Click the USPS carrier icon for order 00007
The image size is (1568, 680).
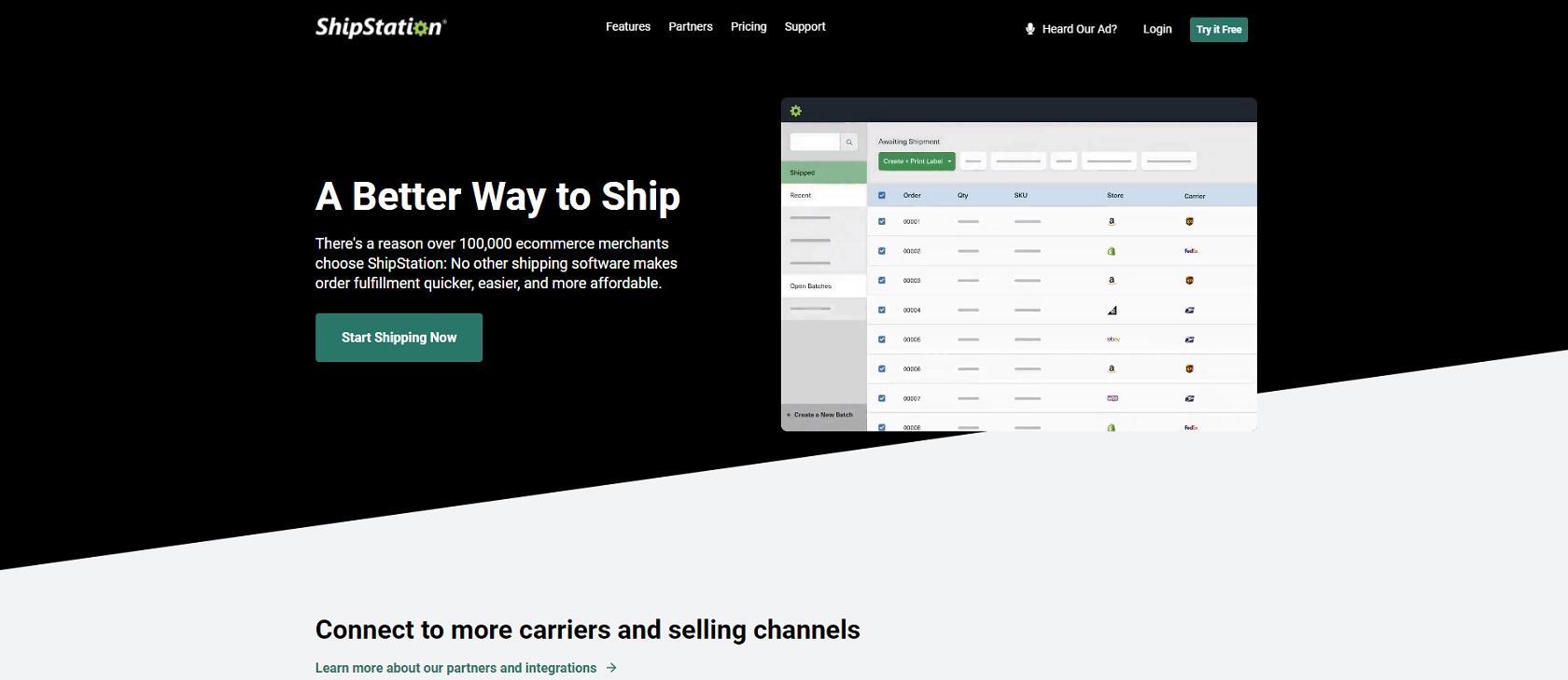pos(1190,398)
